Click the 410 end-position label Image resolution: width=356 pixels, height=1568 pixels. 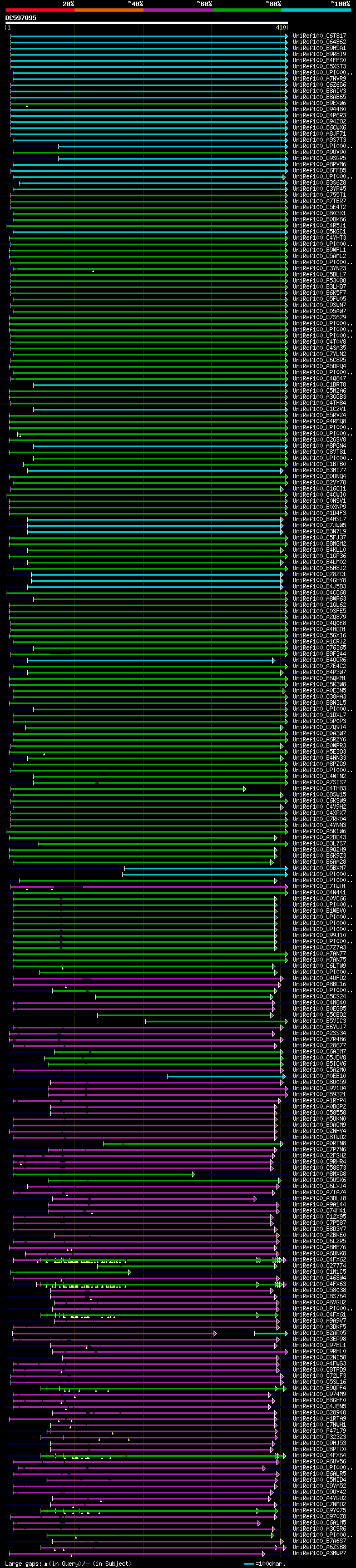coord(281,27)
